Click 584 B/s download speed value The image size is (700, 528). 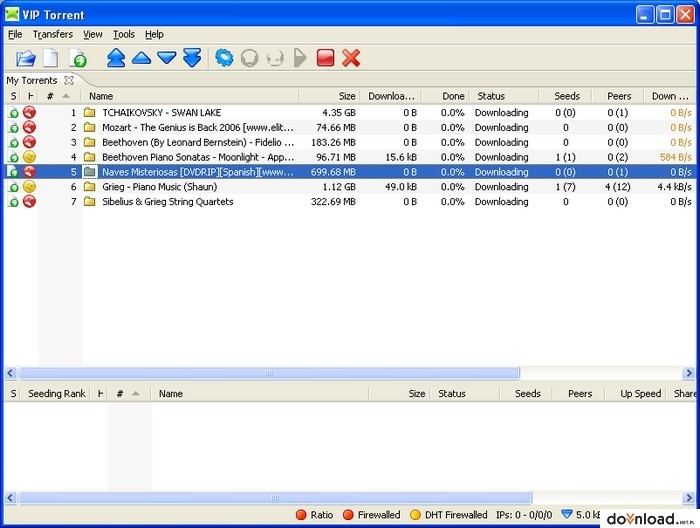(675, 157)
